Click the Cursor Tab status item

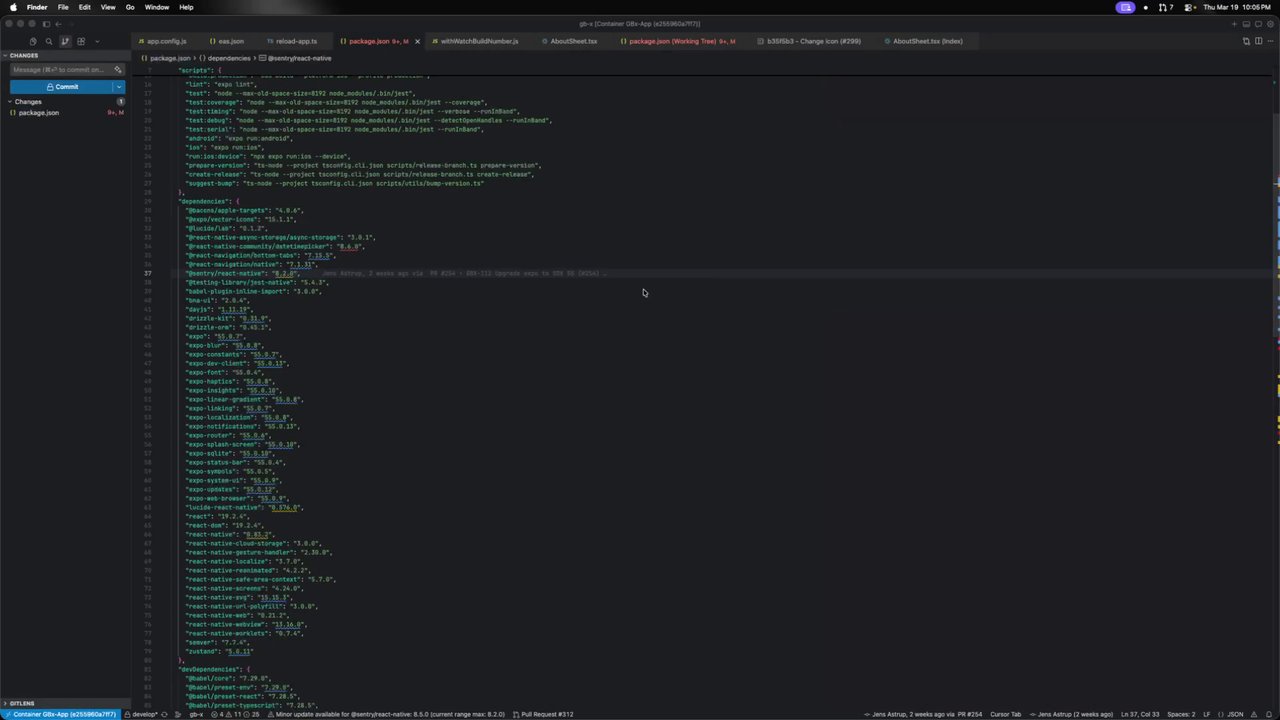click(x=1005, y=714)
